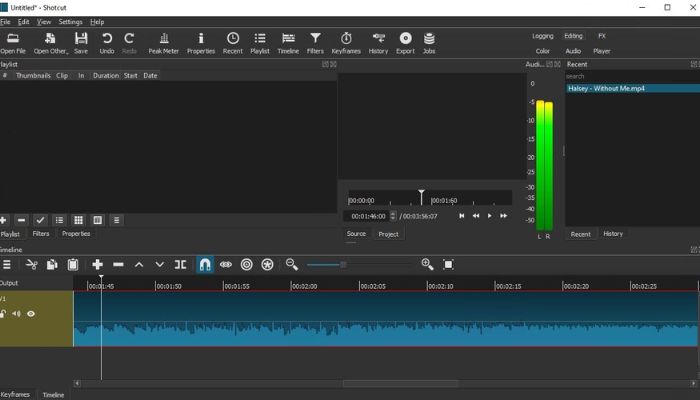Click the Redo toolbar icon

[x=129, y=43]
